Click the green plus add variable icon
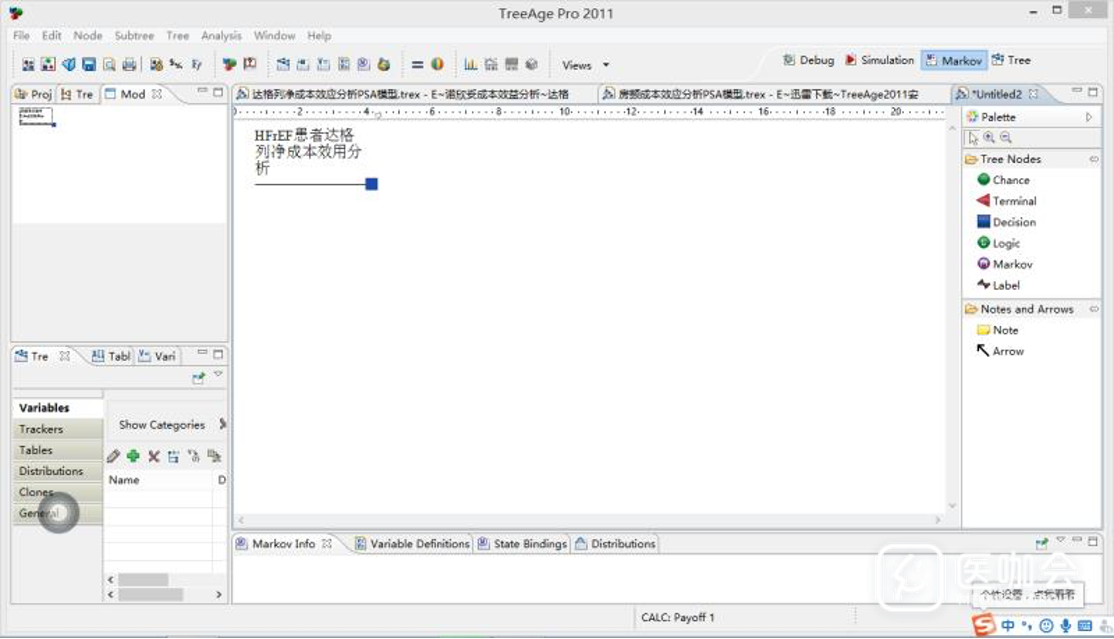The image size is (1114, 639). coord(133,456)
